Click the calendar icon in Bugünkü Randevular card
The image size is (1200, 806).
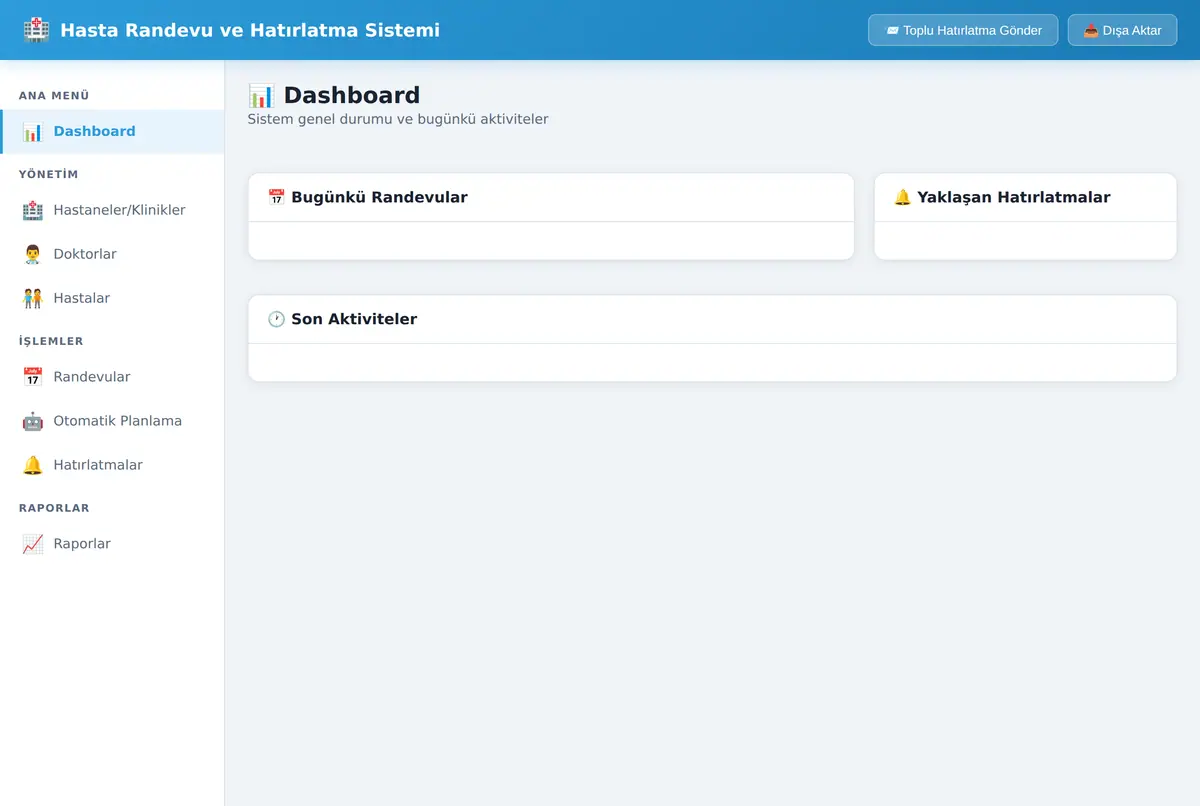point(276,198)
